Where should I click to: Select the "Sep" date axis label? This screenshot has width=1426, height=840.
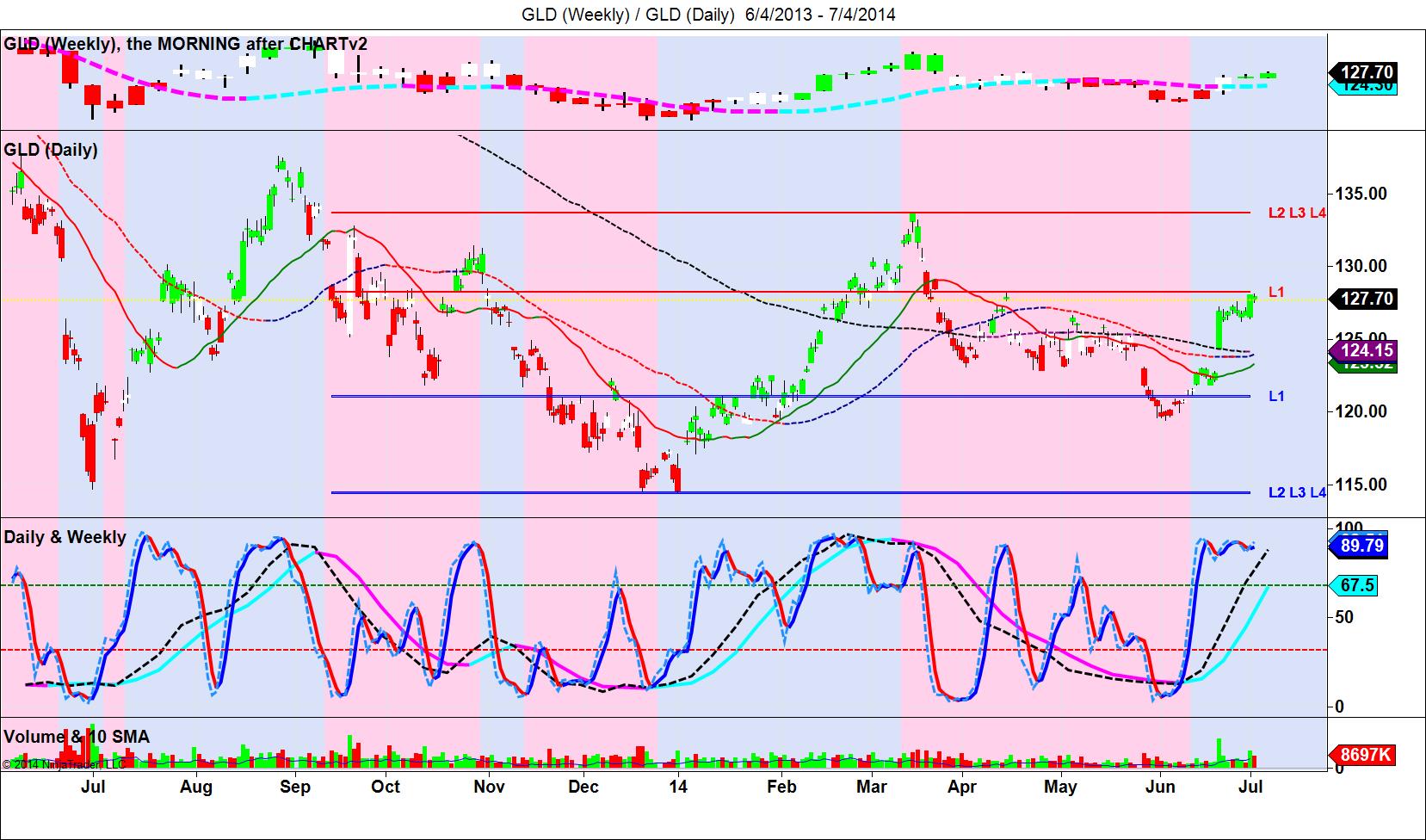[x=295, y=787]
